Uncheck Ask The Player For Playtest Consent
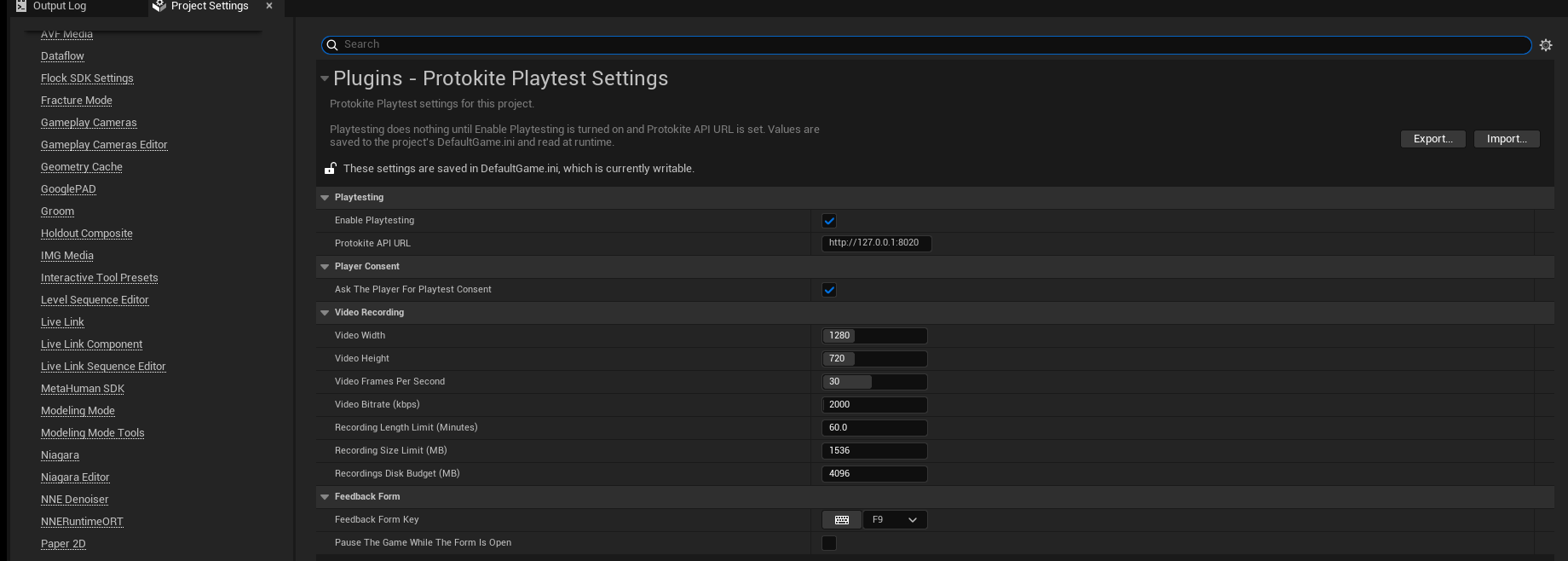Screen dimensions: 1568x561 point(829,290)
